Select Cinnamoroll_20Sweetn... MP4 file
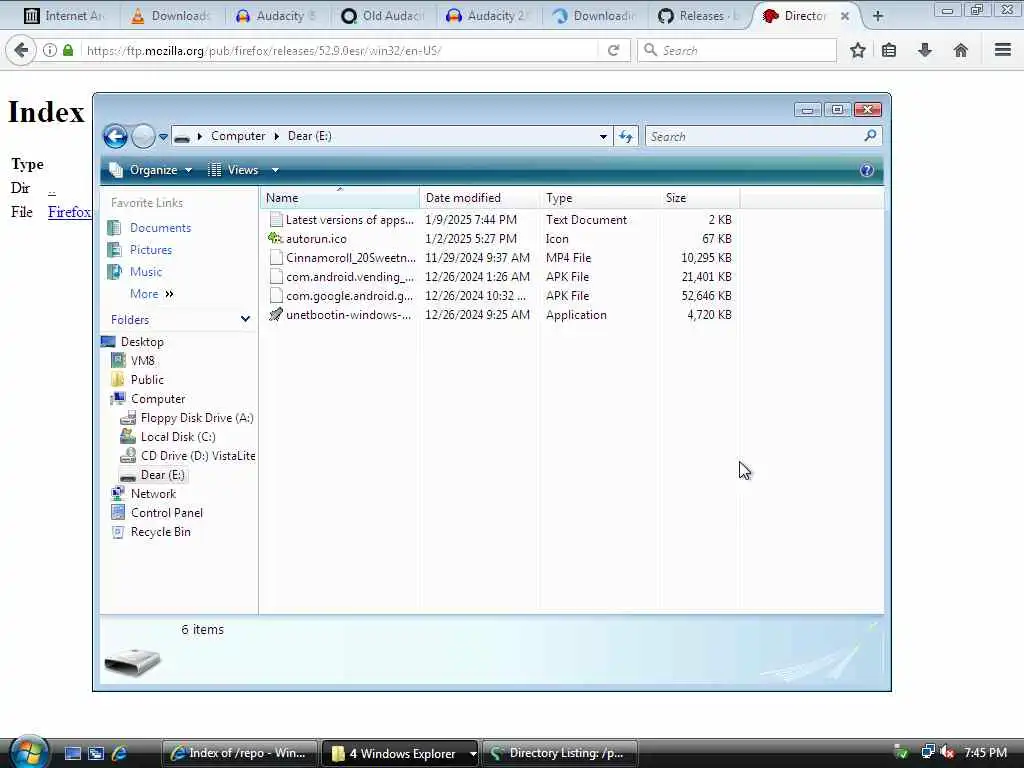1024x768 pixels. [351, 258]
